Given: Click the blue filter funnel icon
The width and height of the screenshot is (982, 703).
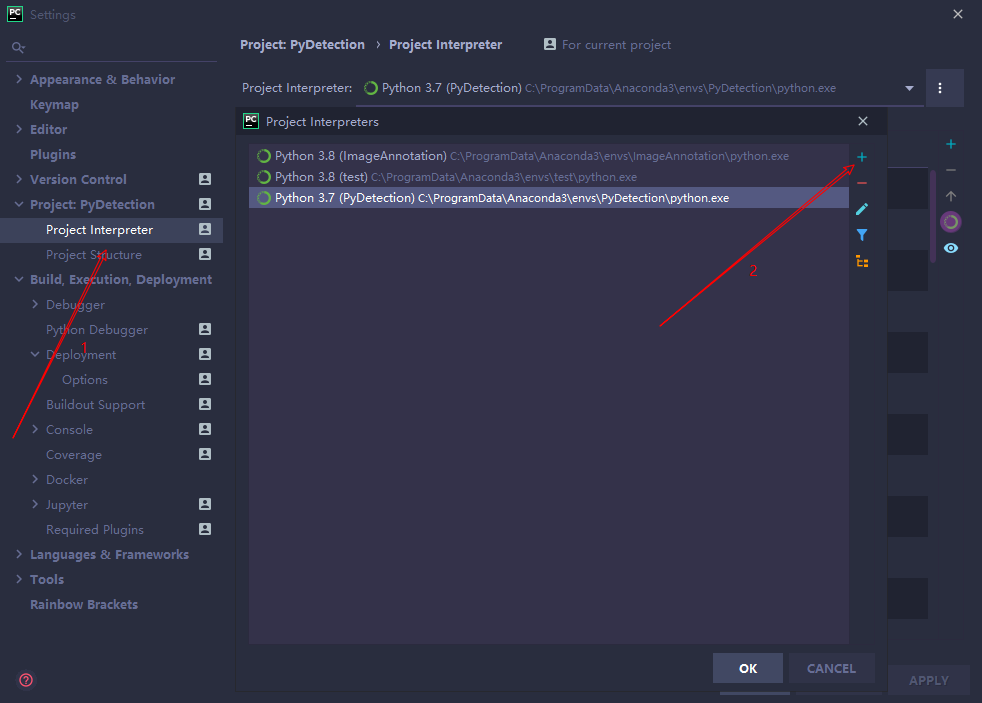Looking at the screenshot, I should [x=862, y=235].
